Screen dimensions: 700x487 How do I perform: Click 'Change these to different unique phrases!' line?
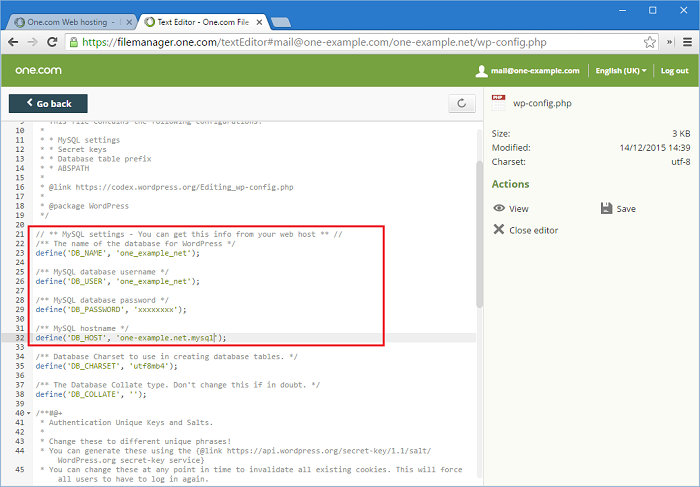[136, 441]
